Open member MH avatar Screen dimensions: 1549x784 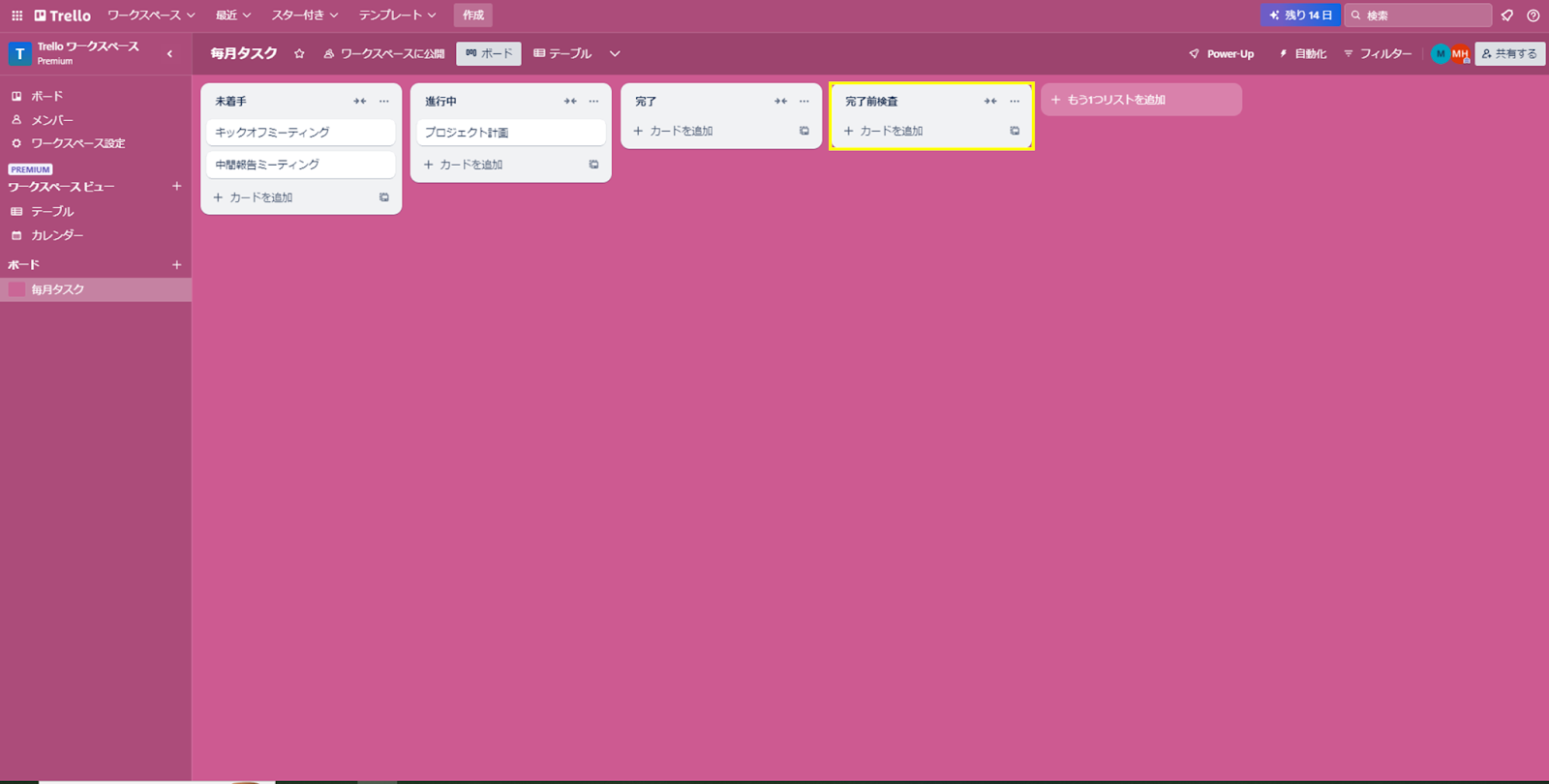1460,54
